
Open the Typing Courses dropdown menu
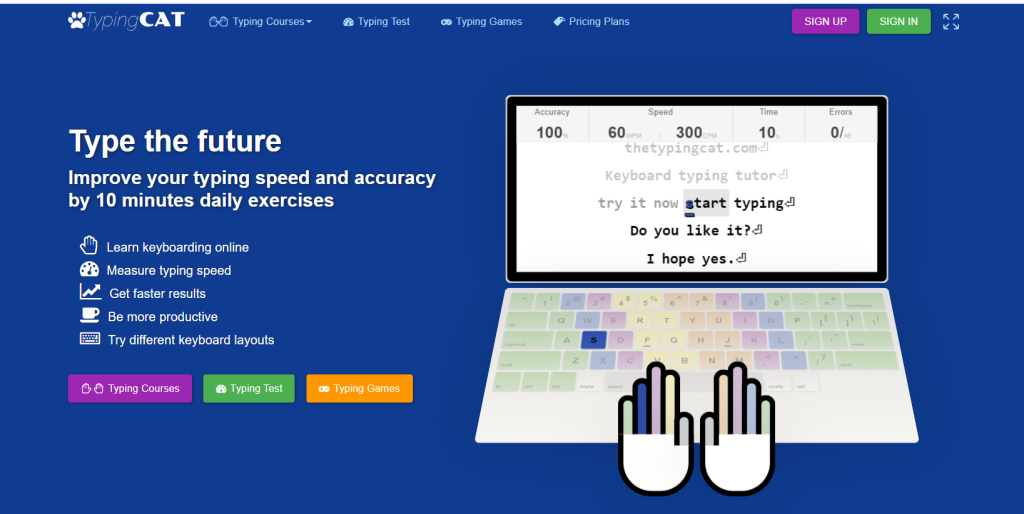(261, 22)
